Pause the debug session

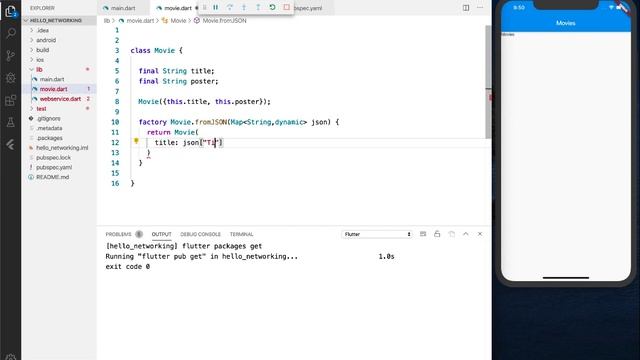click(216, 7)
